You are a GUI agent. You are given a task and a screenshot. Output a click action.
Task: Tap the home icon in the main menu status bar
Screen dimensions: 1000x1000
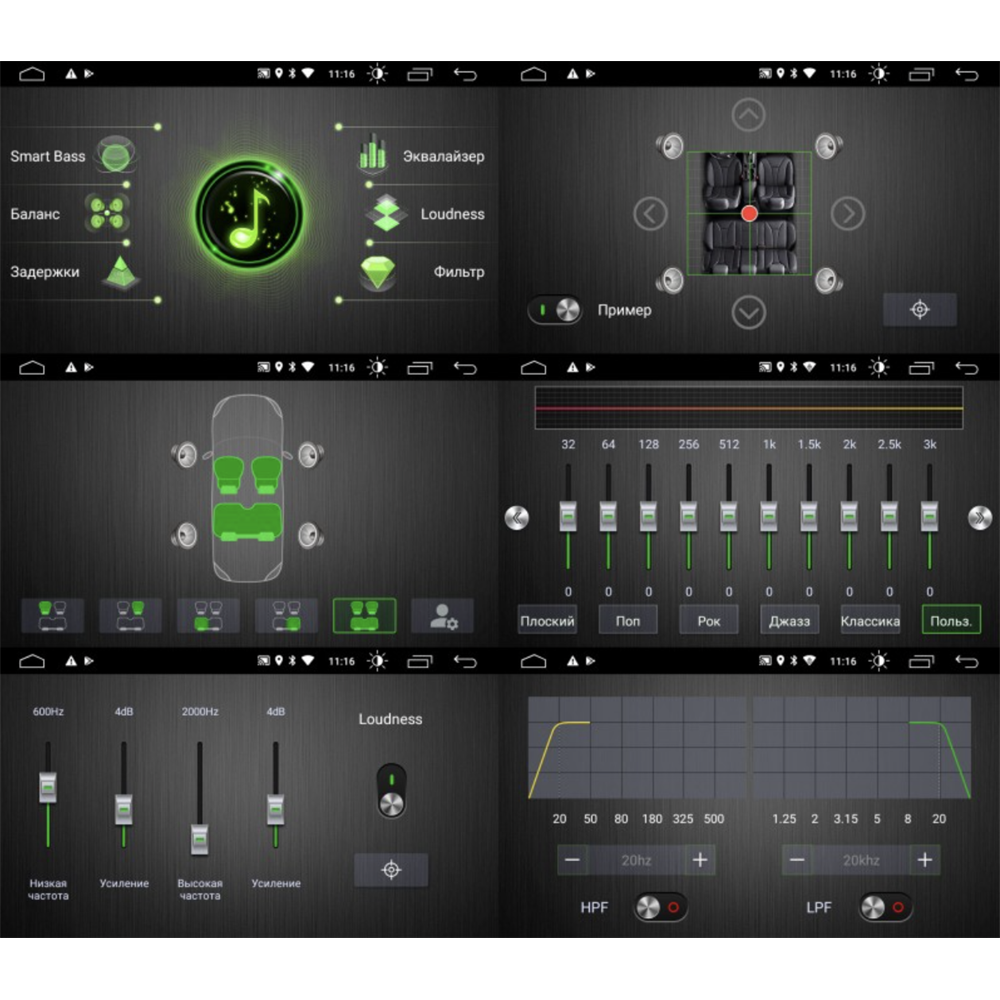click(x=32, y=74)
